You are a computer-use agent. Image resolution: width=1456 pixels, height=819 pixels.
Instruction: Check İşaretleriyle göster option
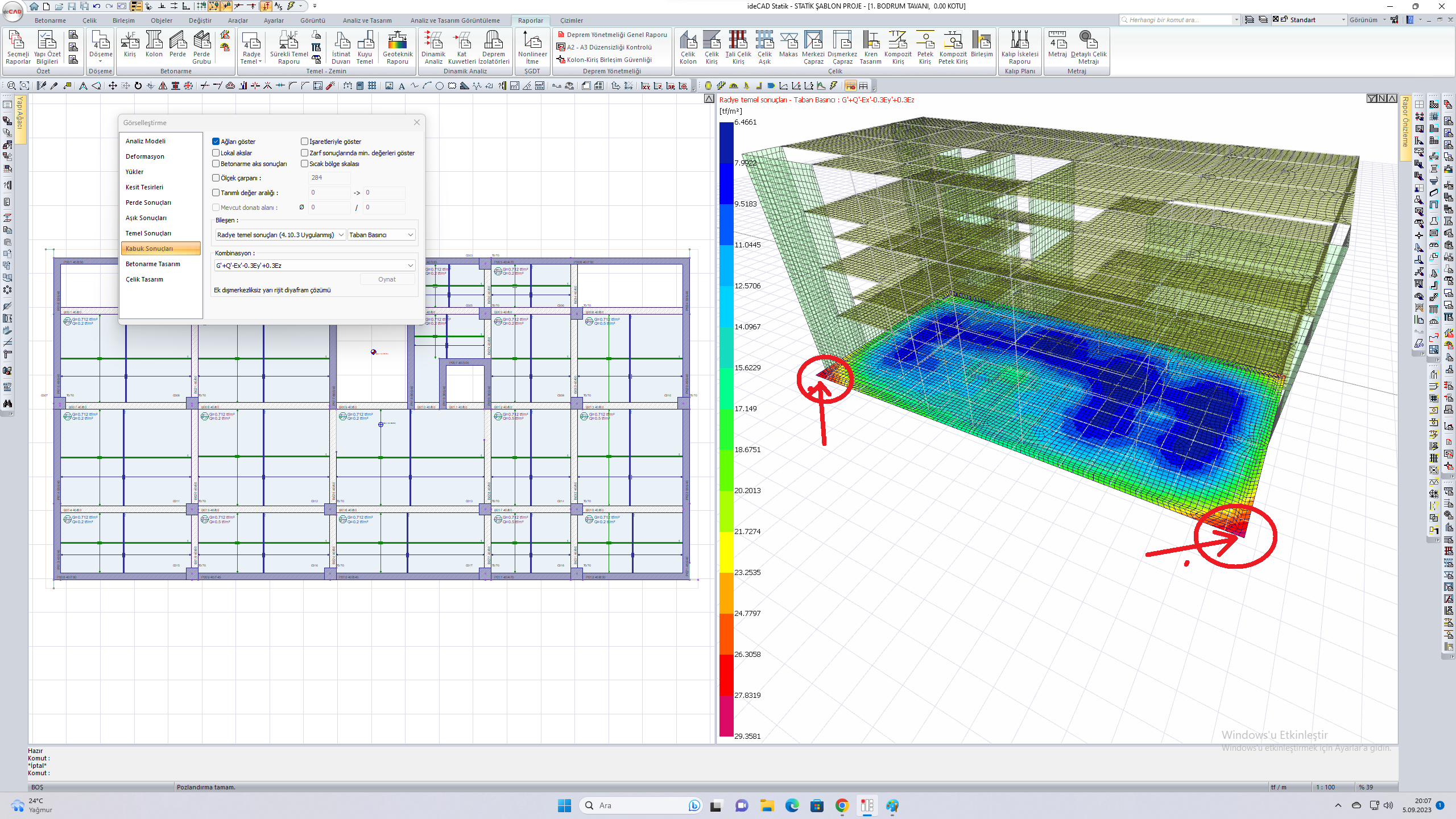point(305,142)
